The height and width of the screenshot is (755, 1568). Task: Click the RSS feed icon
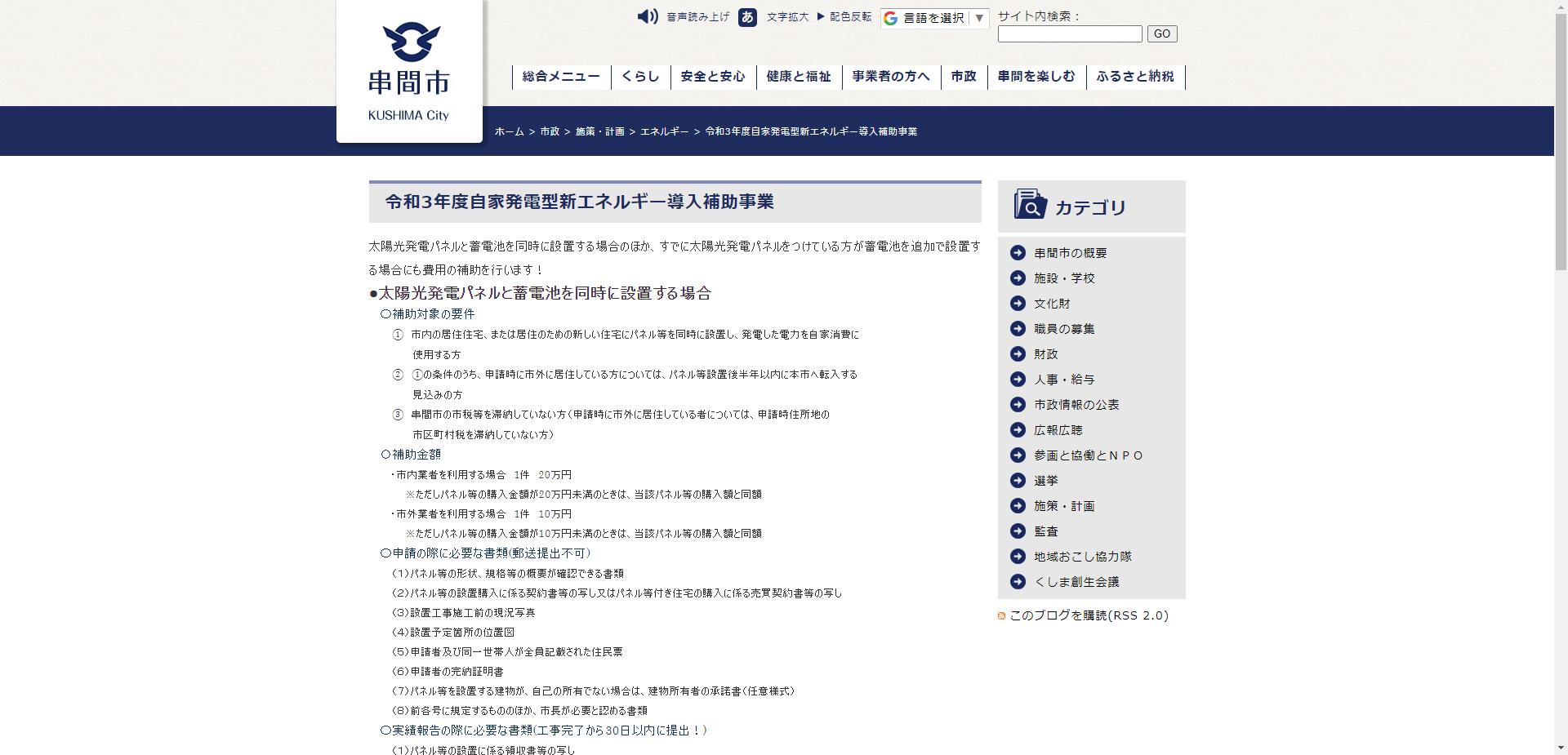[1001, 616]
